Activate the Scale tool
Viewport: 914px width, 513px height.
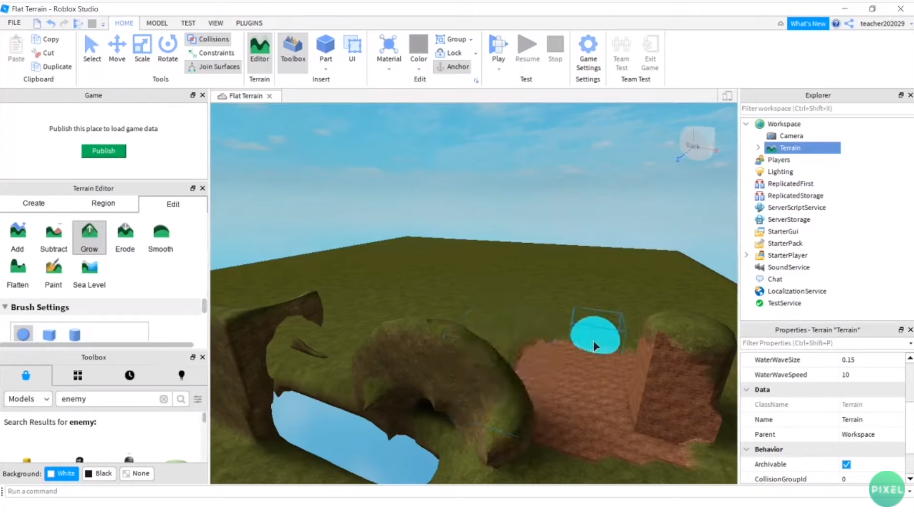click(x=142, y=49)
